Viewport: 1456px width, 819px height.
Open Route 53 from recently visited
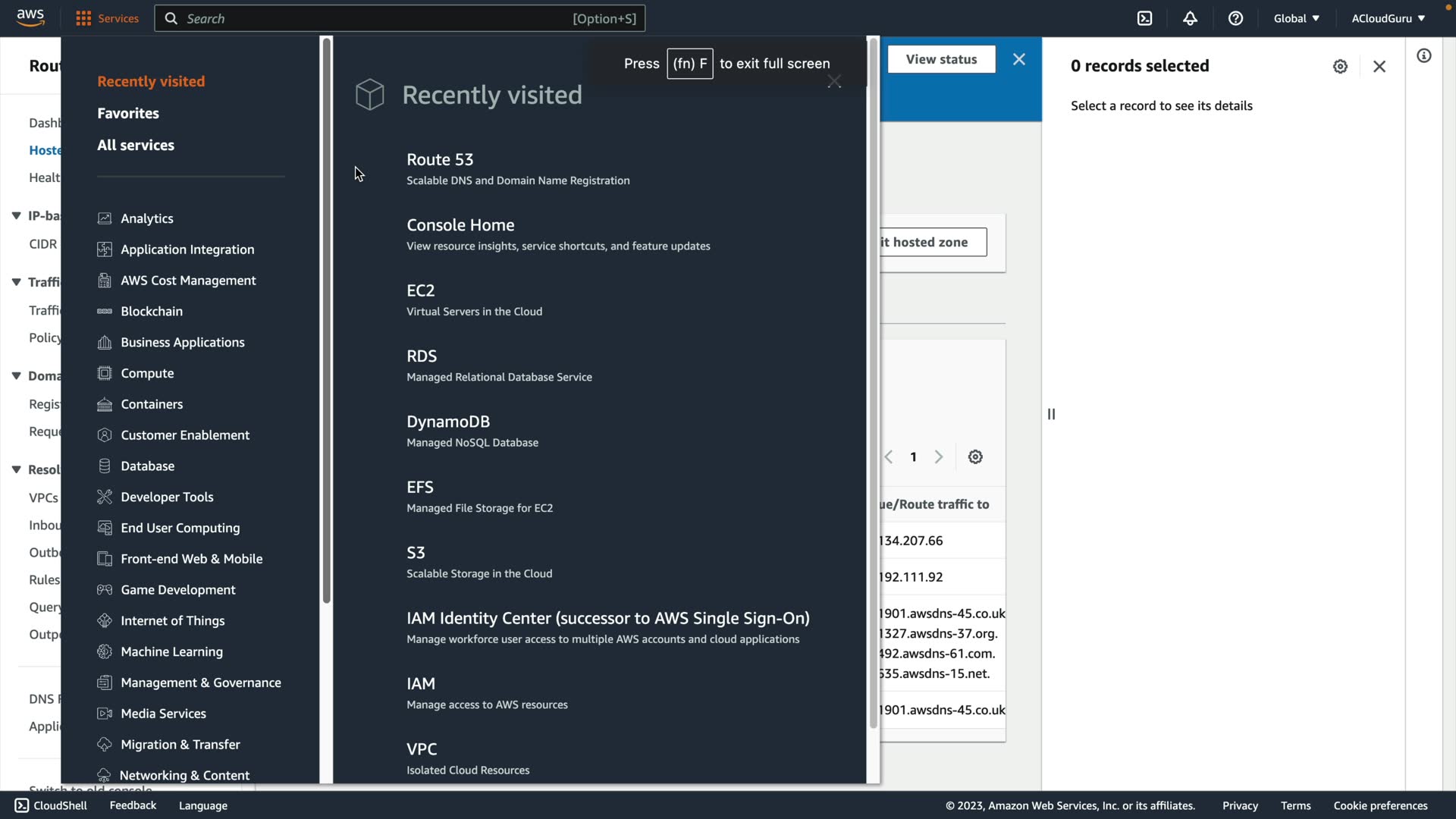[440, 159]
